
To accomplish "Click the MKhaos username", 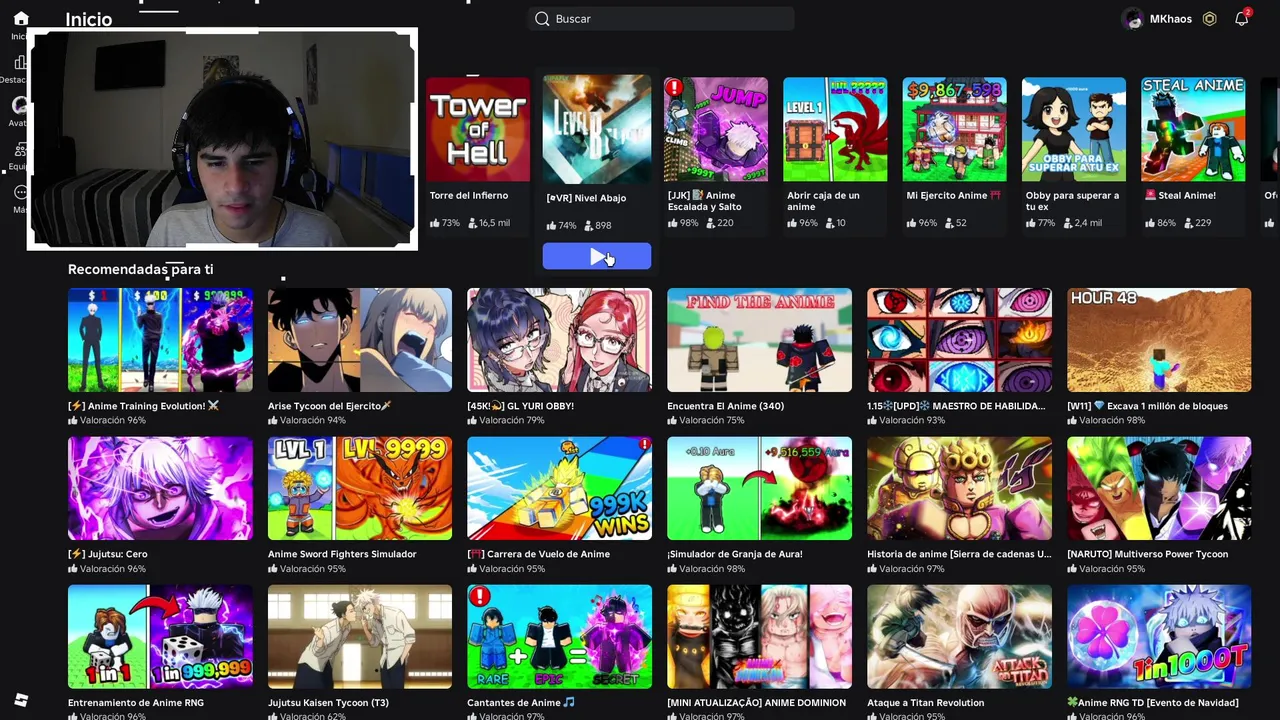I will (1170, 19).
